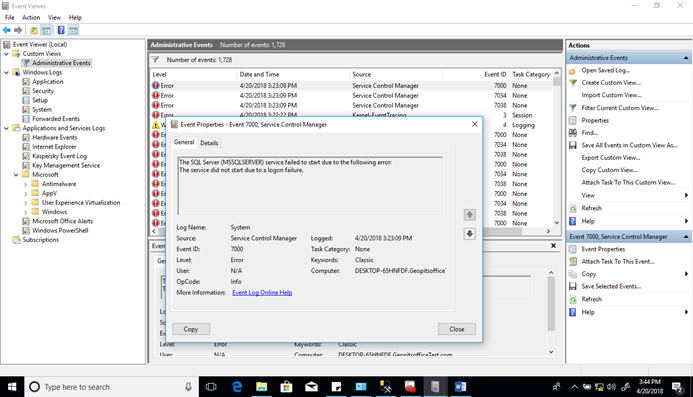Select the Security log in tree

coord(43,91)
